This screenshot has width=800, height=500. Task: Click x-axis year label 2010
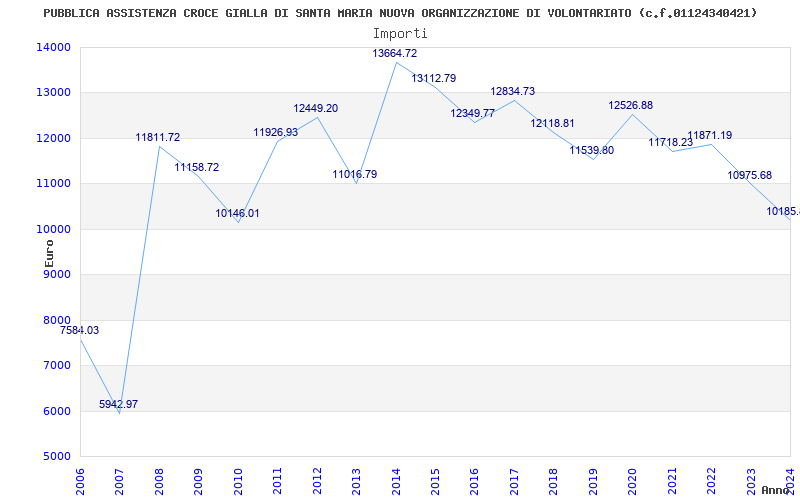[238, 481]
